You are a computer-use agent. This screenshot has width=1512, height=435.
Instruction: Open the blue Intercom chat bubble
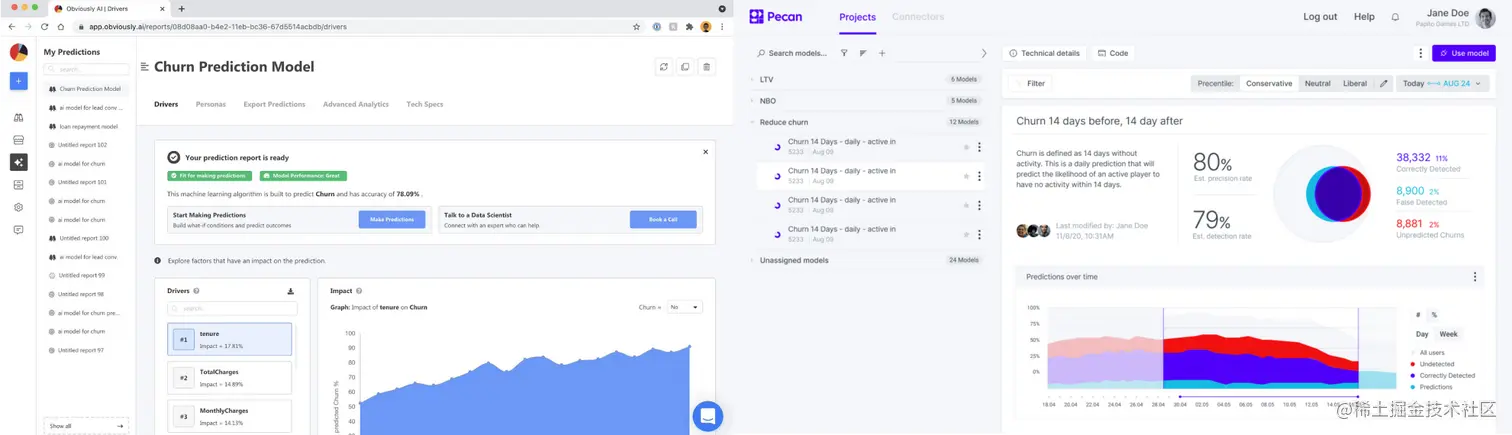pos(707,416)
